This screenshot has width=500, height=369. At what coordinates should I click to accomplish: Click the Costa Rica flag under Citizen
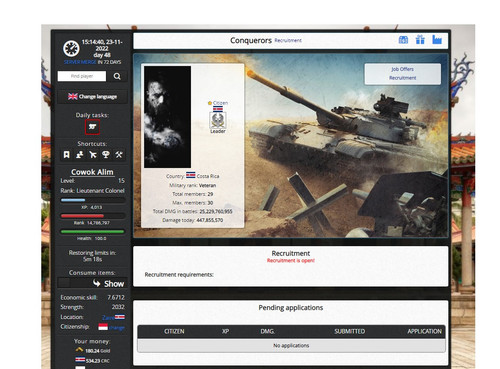click(x=218, y=109)
